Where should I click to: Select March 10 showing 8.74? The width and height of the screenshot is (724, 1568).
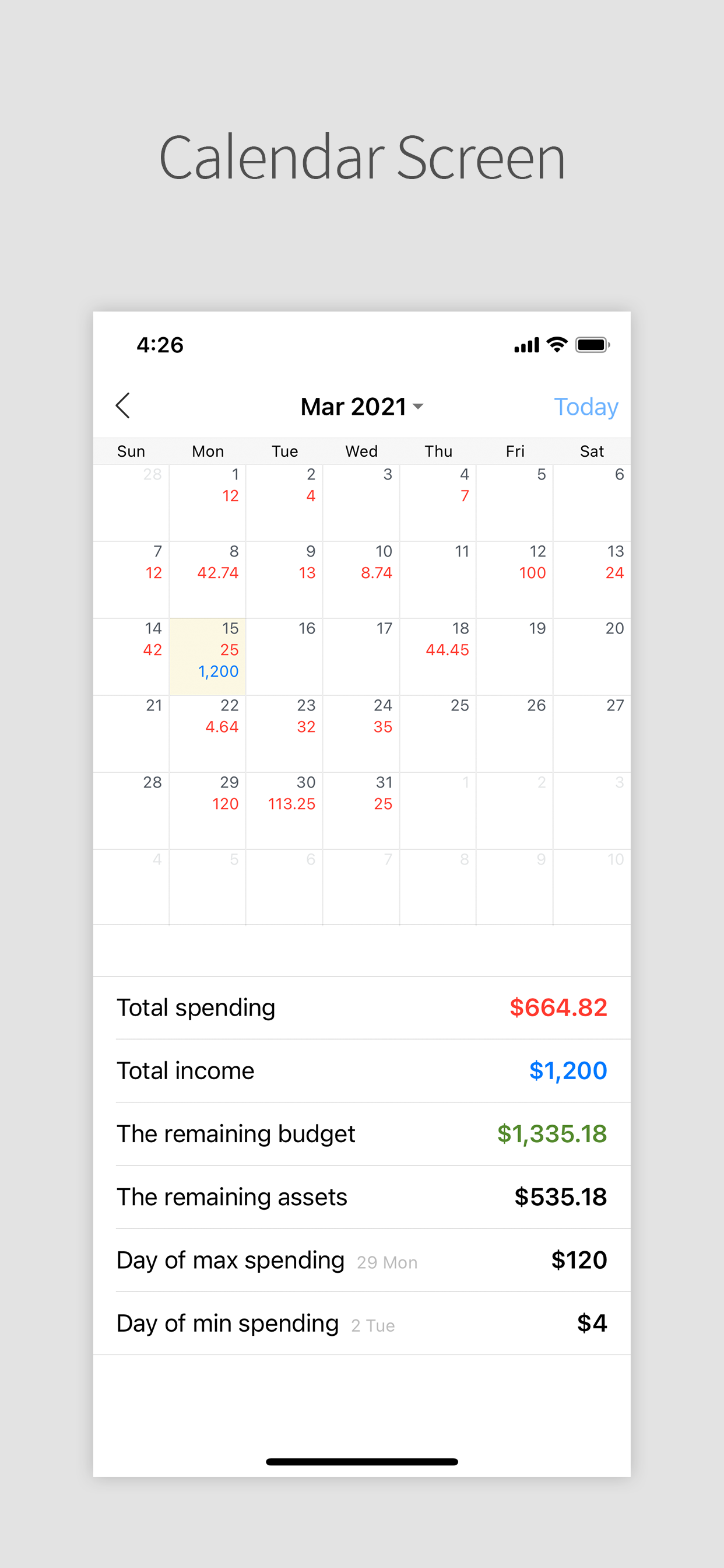pyautogui.click(x=361, y=579)
